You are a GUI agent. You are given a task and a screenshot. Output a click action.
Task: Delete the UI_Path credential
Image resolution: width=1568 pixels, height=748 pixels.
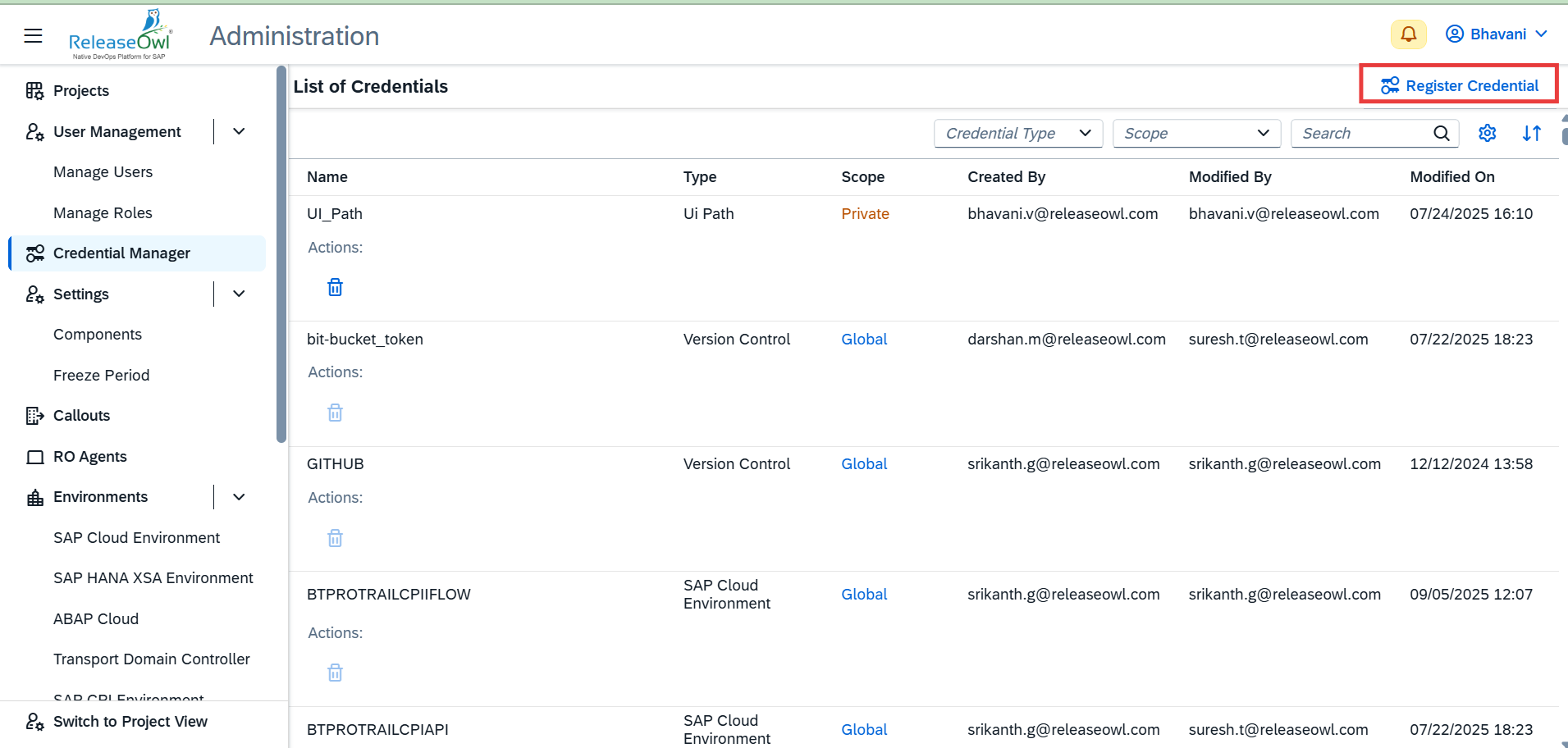coord(335,287)
